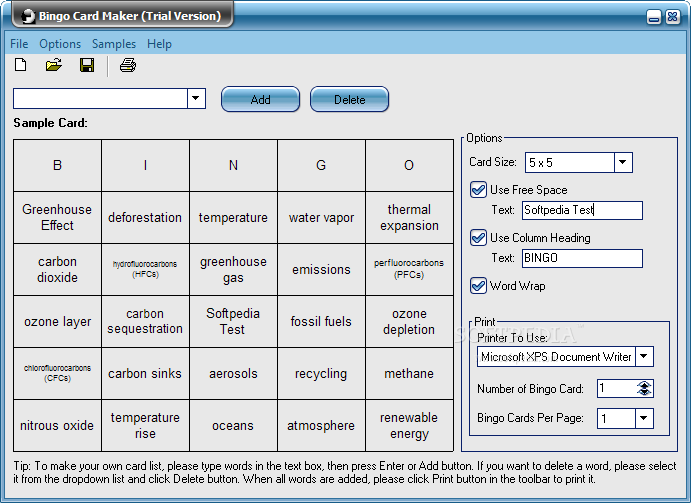691x503 pixels.
Task: Open the Printer To Use dropdown
Action: point(644,356)
